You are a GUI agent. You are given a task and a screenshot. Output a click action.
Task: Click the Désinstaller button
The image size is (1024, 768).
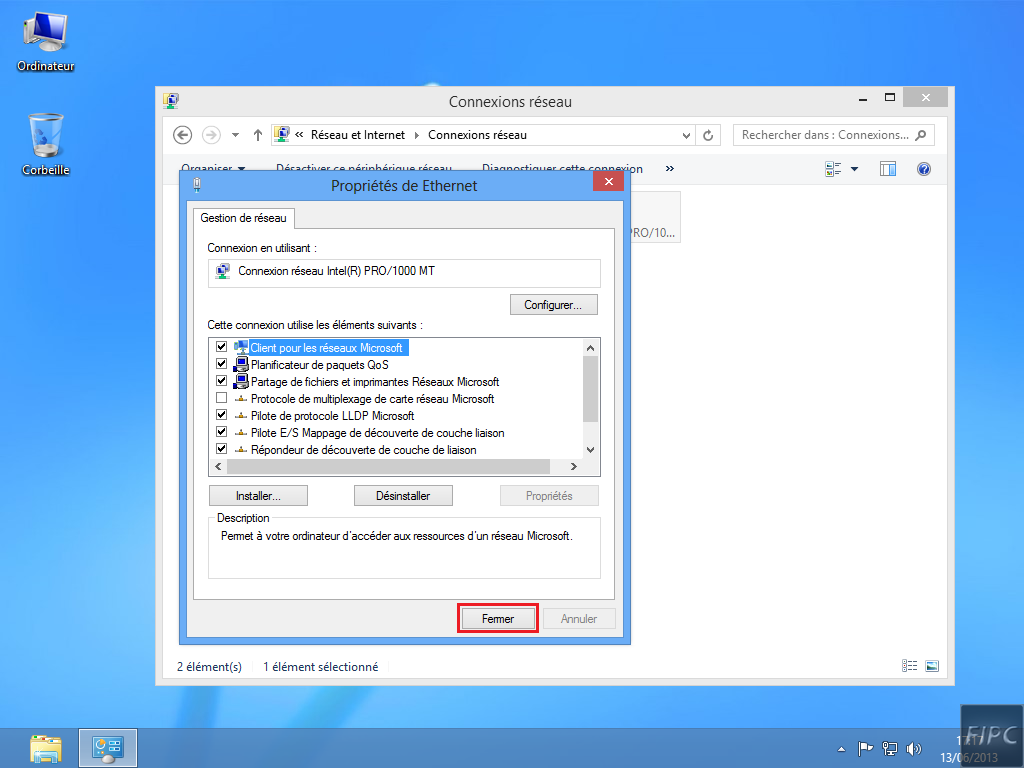pyautogui.click(x=403, y=496)
